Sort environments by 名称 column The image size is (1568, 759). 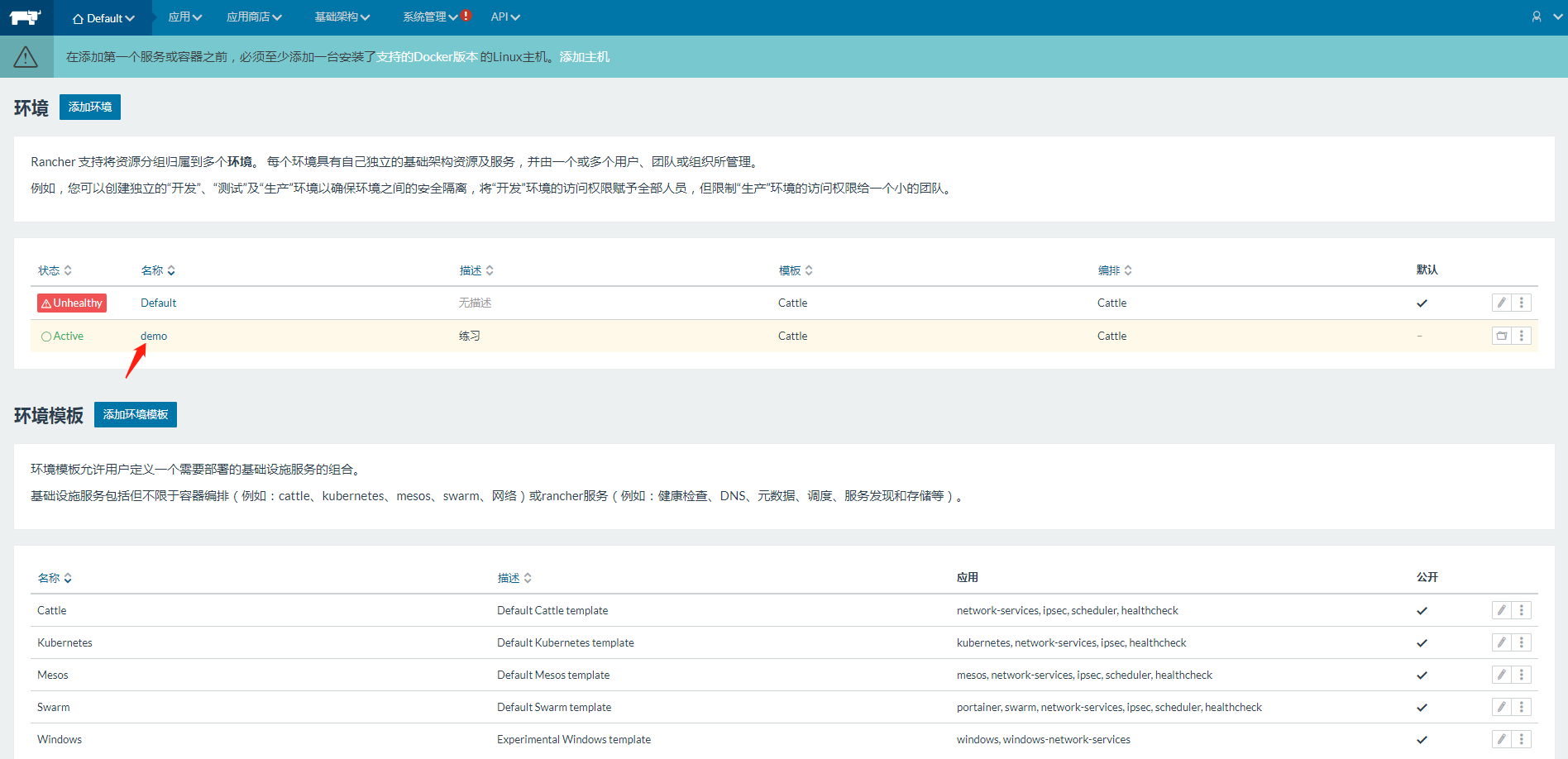coord(159,270)
